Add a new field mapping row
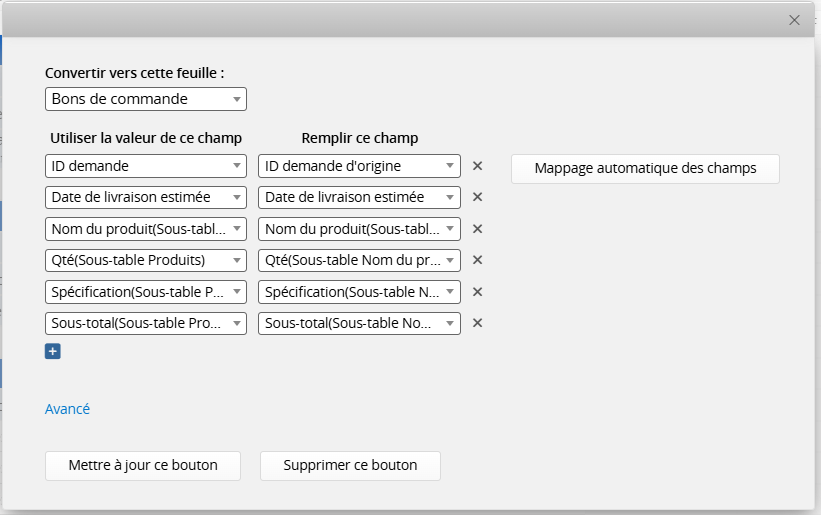821x515 pixels. (52, 351)
